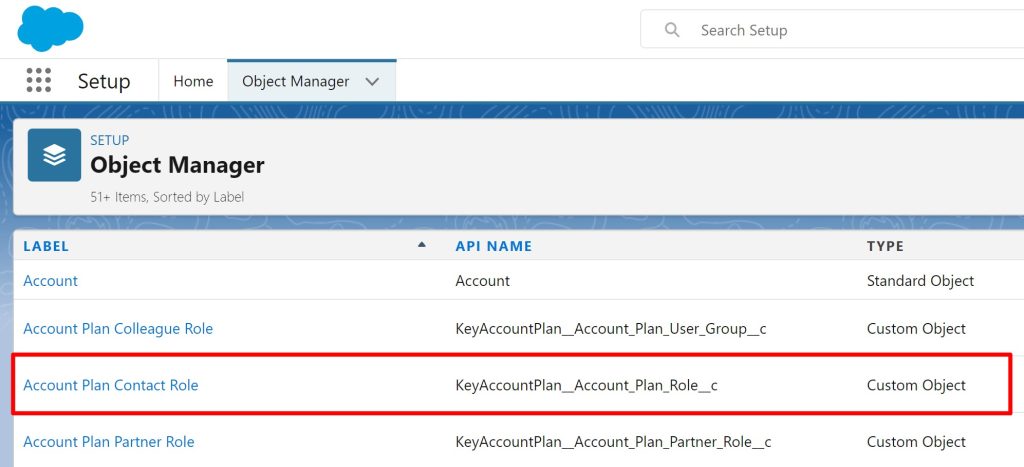1024x467 pixels.
Task: Click the Setup app name
Action: (x=104, y=82)
